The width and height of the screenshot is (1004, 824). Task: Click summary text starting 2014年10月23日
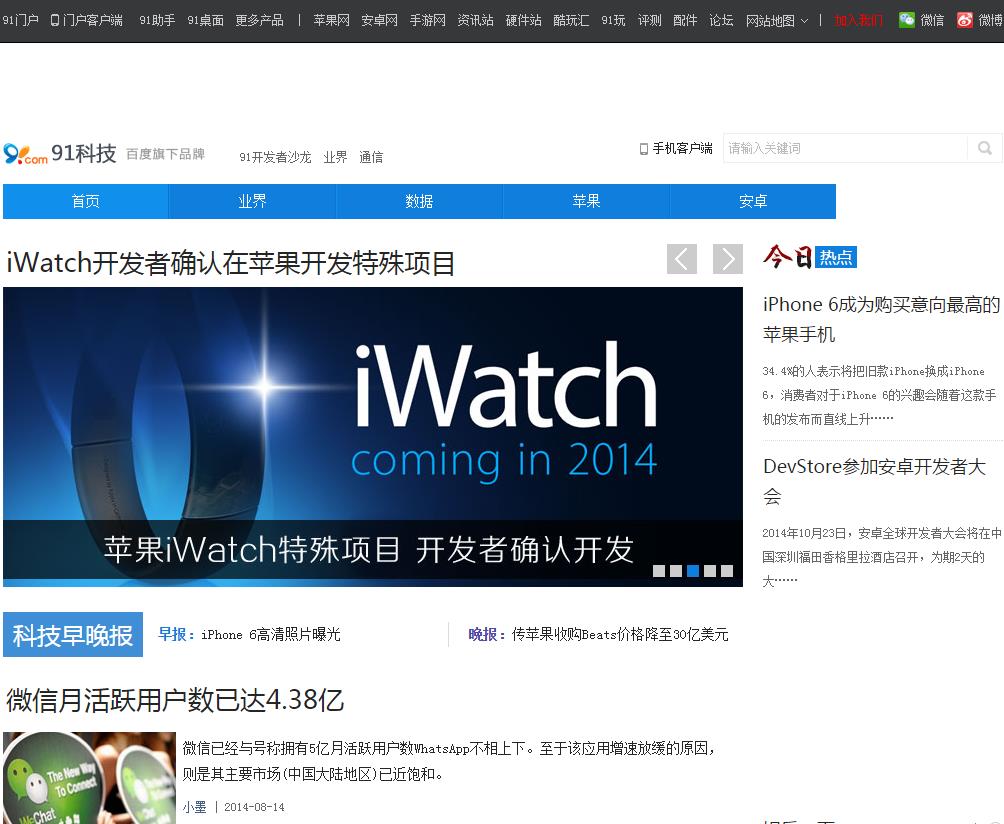(x=881, y=557)
